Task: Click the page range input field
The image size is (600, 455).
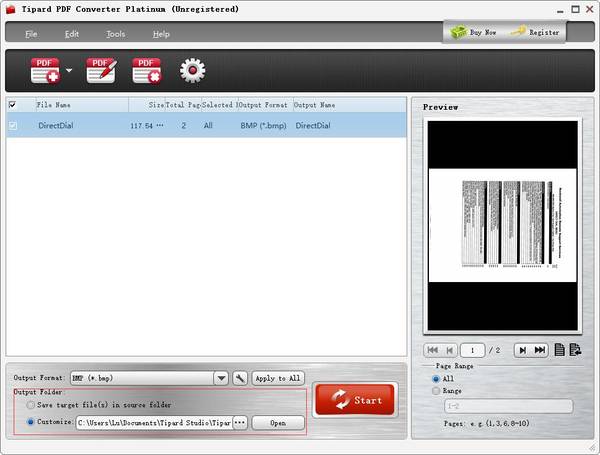Action: [x=509, y=406]
